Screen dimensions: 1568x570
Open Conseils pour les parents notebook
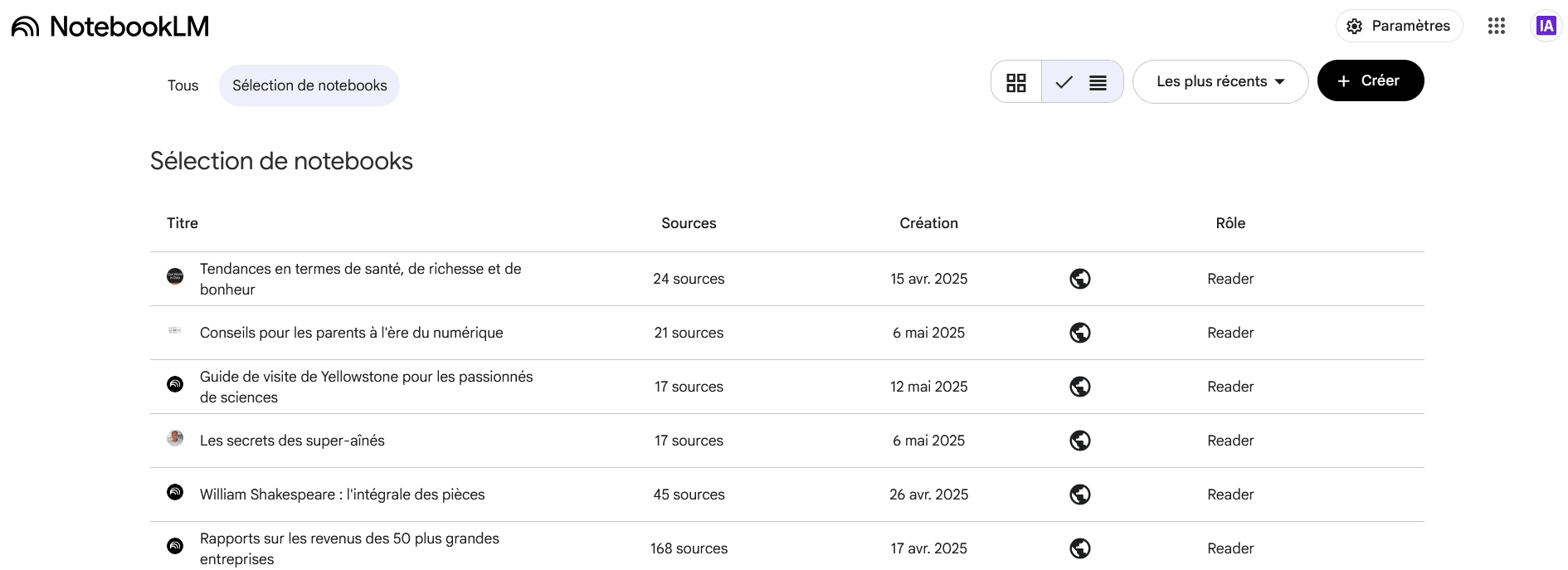pos(351,333)
